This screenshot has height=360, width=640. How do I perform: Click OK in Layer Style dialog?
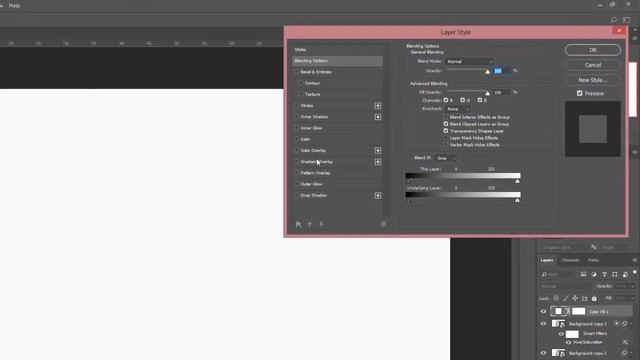click(x=593, y=50)
